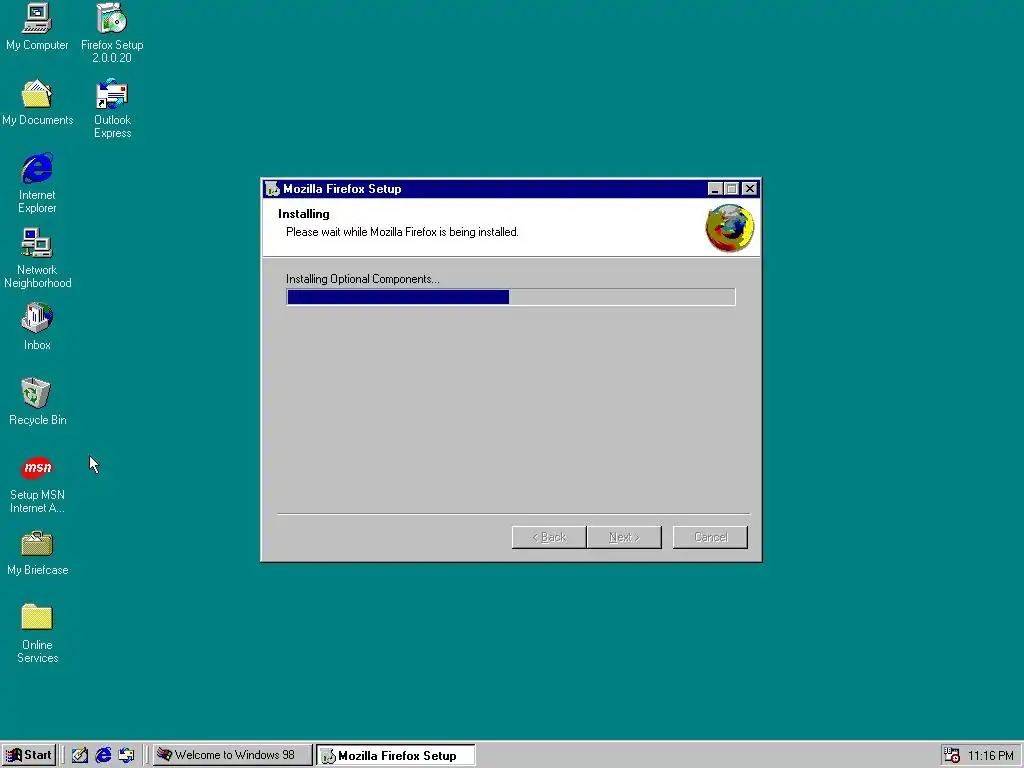Click the 'Installing Optional Components...' status text

click(x=362, y=280)
